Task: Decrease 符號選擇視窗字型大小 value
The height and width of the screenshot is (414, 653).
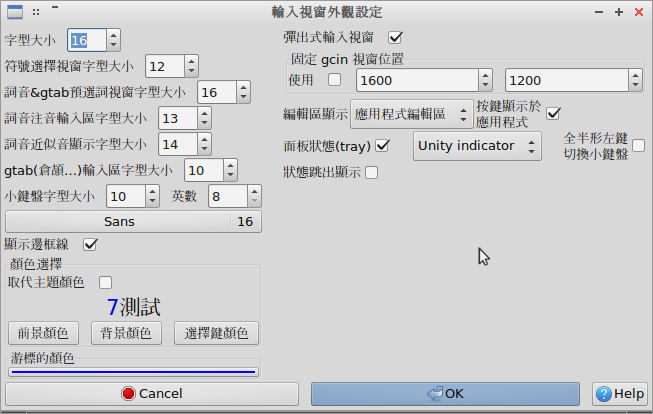Action: 191,71
